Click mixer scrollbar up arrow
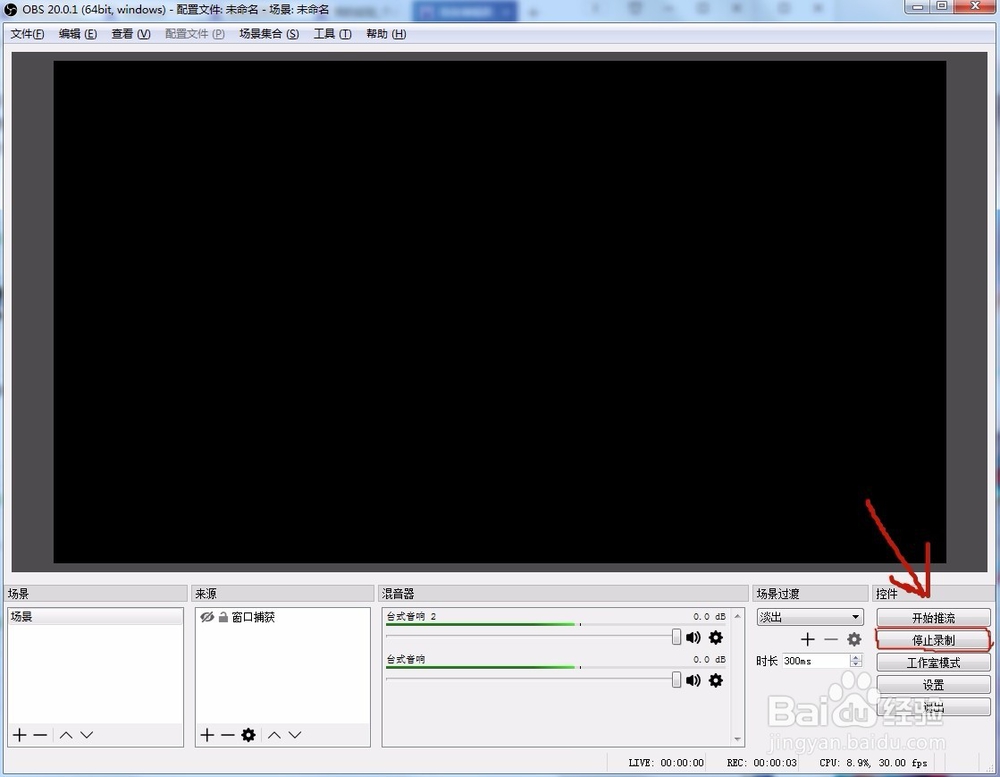Image resolution: width=1000 pixels, height=777 pixels. (737, 616)
